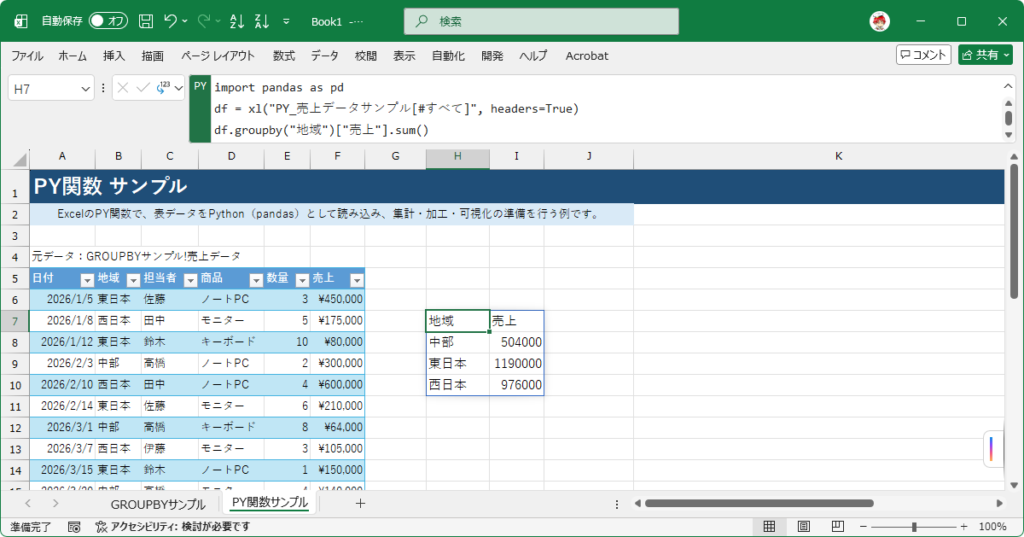The image size is (1024, 537).
Task: Click zoom out minus icon
Action: point(863,527)
